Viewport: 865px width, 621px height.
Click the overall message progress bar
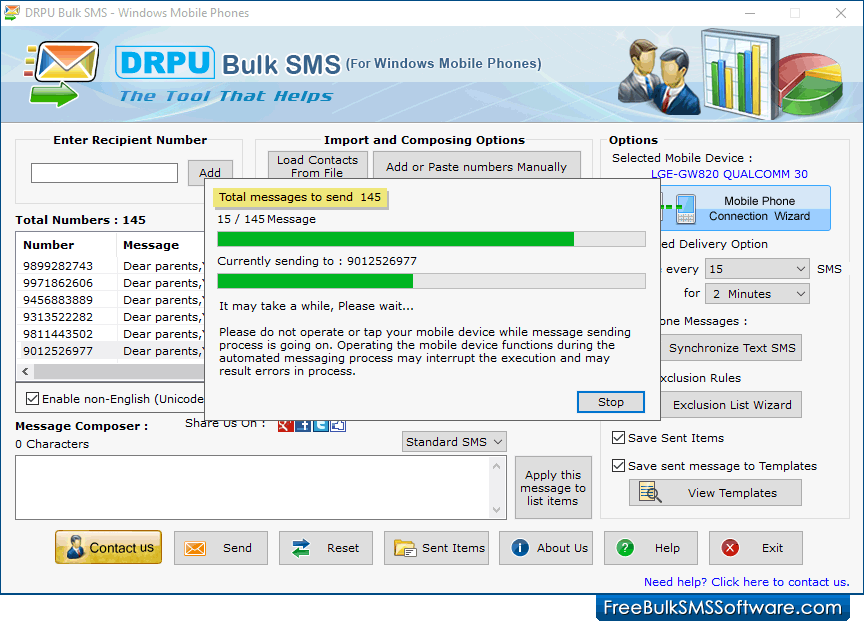[x=431, y=239]
